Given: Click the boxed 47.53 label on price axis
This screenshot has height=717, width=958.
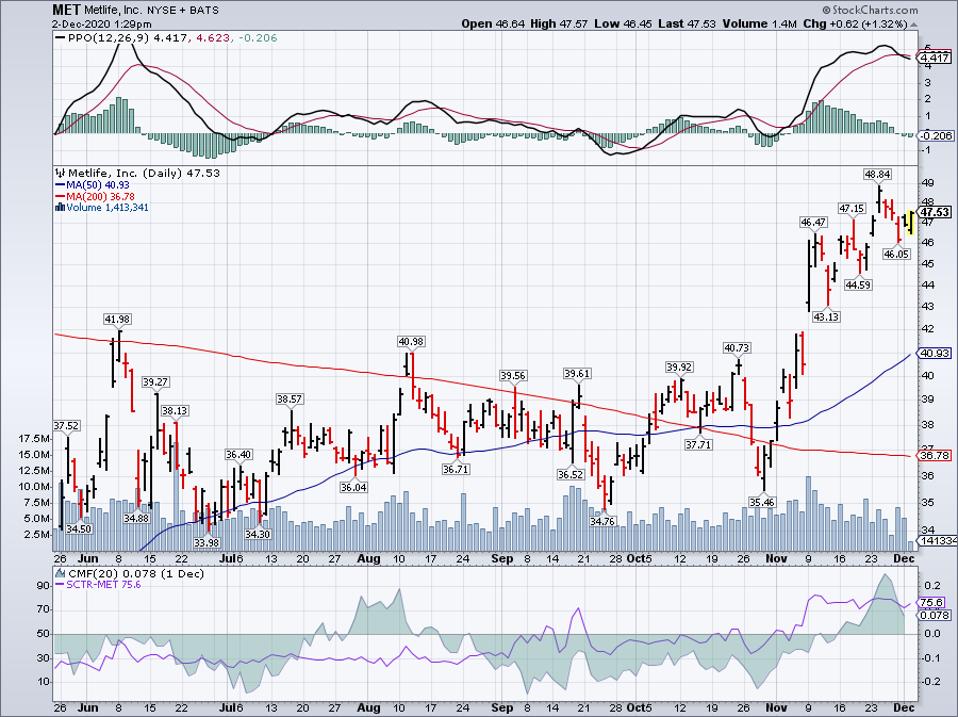Looking at the screenshot, I should (x=935, y=213).
